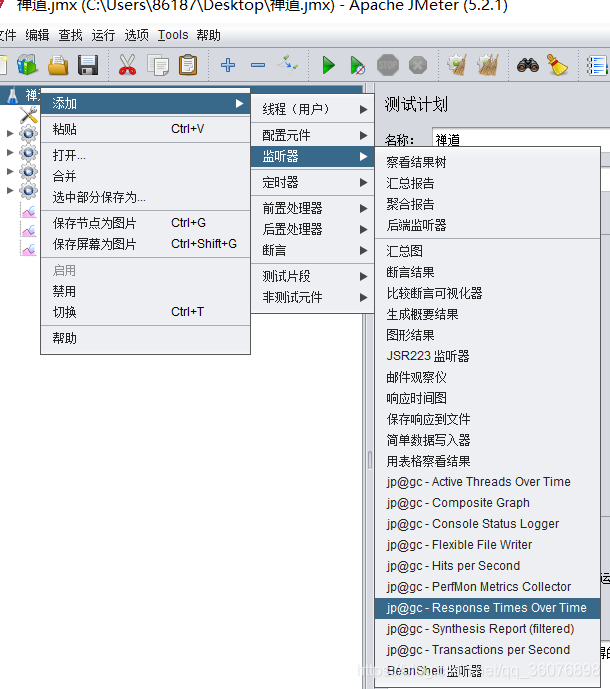Open the 运行 menu
This screenshot has height=689, width=610.
coord(103,35)
